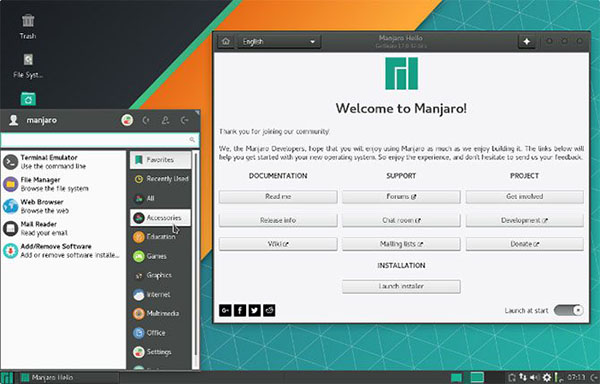Image resolution: width=600 pixels, height=384 pixels.
Task: Click the manjaro user avatar icon
Action: [14, 120]
